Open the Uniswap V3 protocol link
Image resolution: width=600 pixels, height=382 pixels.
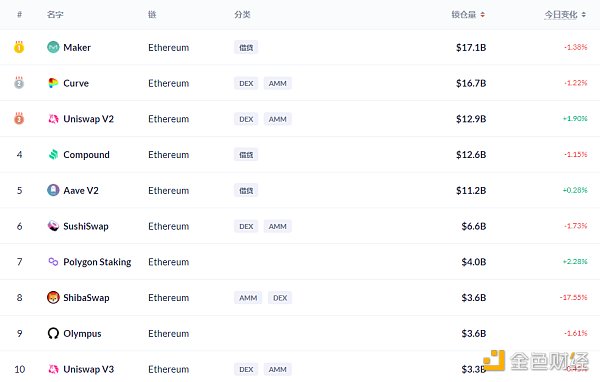tap(88, 369)
